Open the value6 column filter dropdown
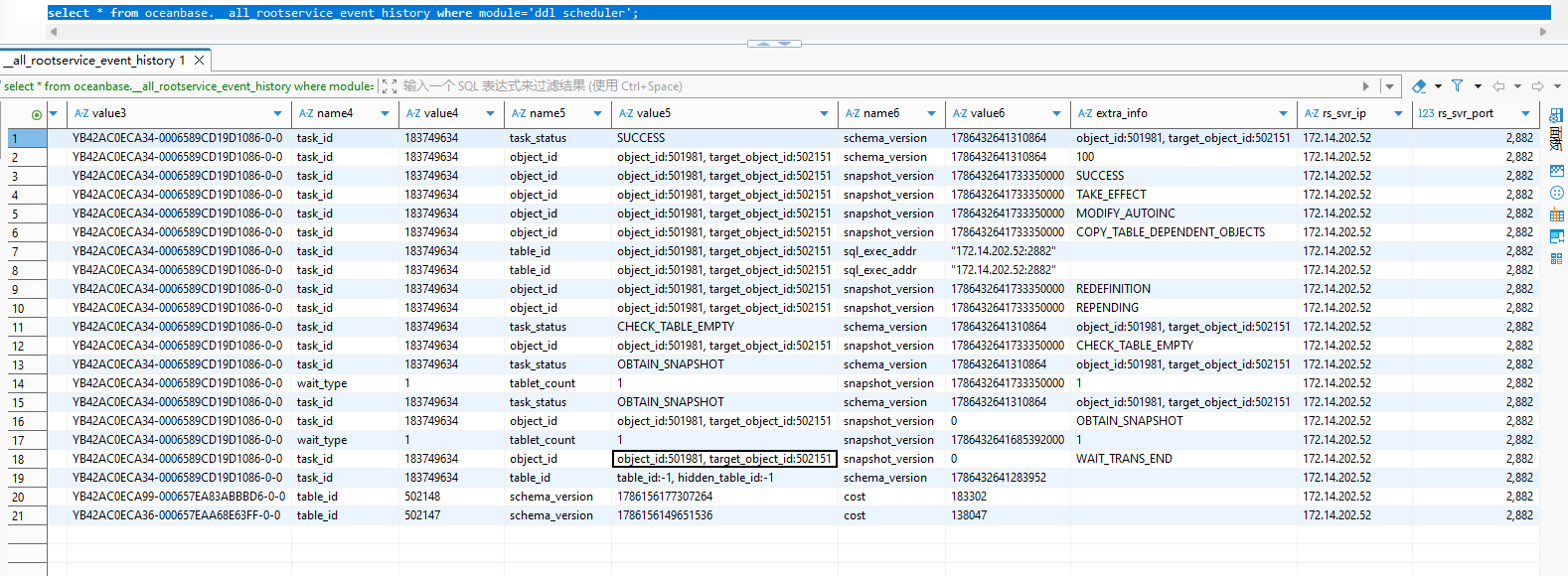This screenshot has height=576, width=1568. (x=1056, y=114)
